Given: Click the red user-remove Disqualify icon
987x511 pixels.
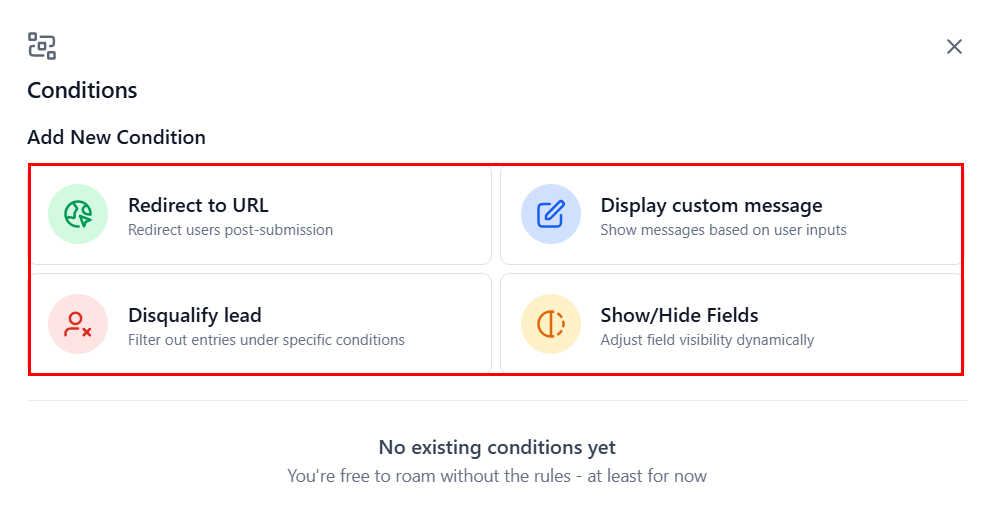Looking at the screenshot, I should tap(78, 324).
